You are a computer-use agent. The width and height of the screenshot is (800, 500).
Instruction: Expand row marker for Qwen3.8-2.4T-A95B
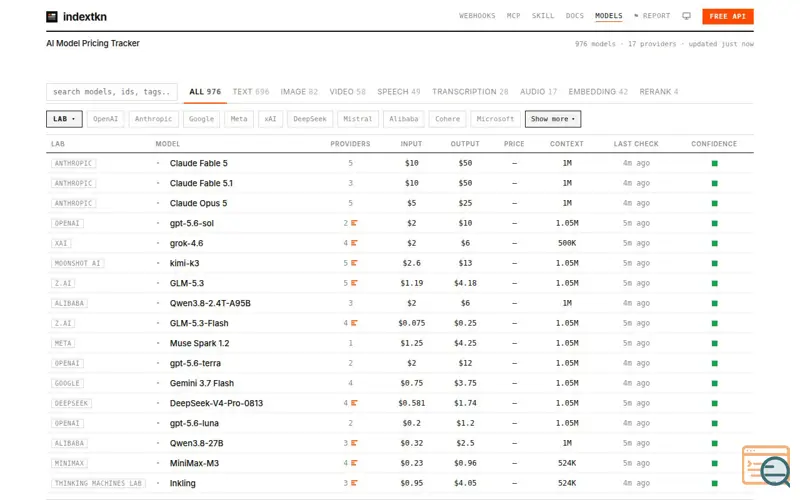click(x=158, y=303)
